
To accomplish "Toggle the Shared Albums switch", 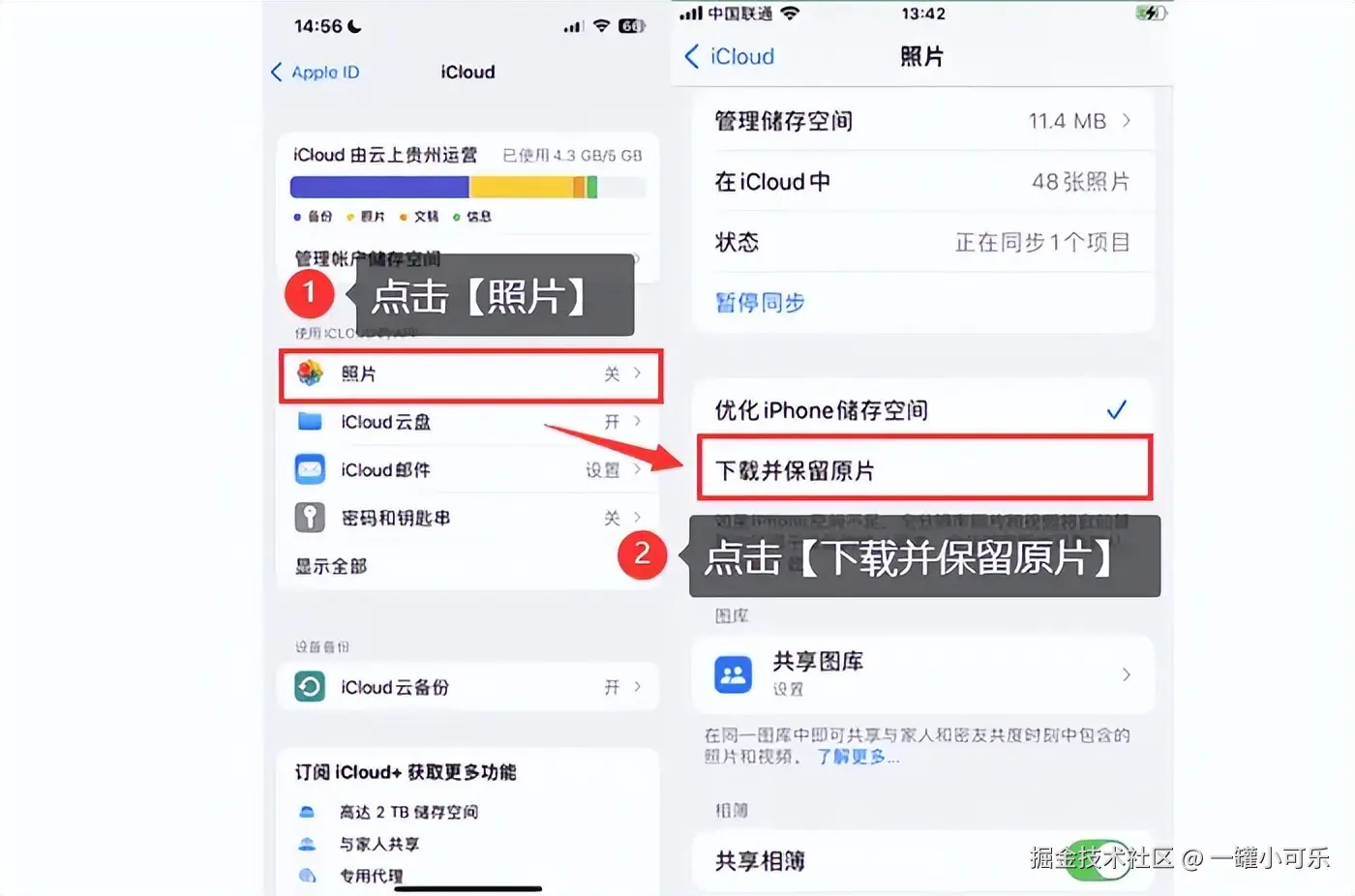I will 1099,861.
